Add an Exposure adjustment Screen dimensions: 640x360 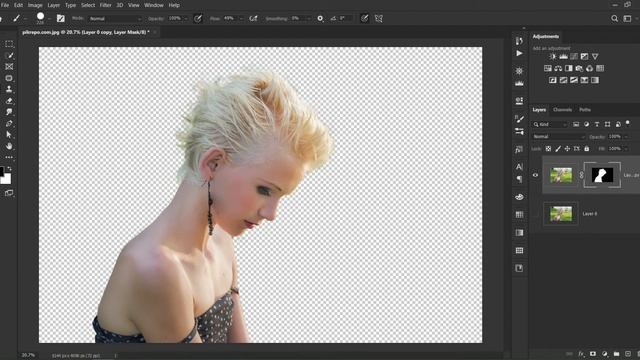(584, 56)
